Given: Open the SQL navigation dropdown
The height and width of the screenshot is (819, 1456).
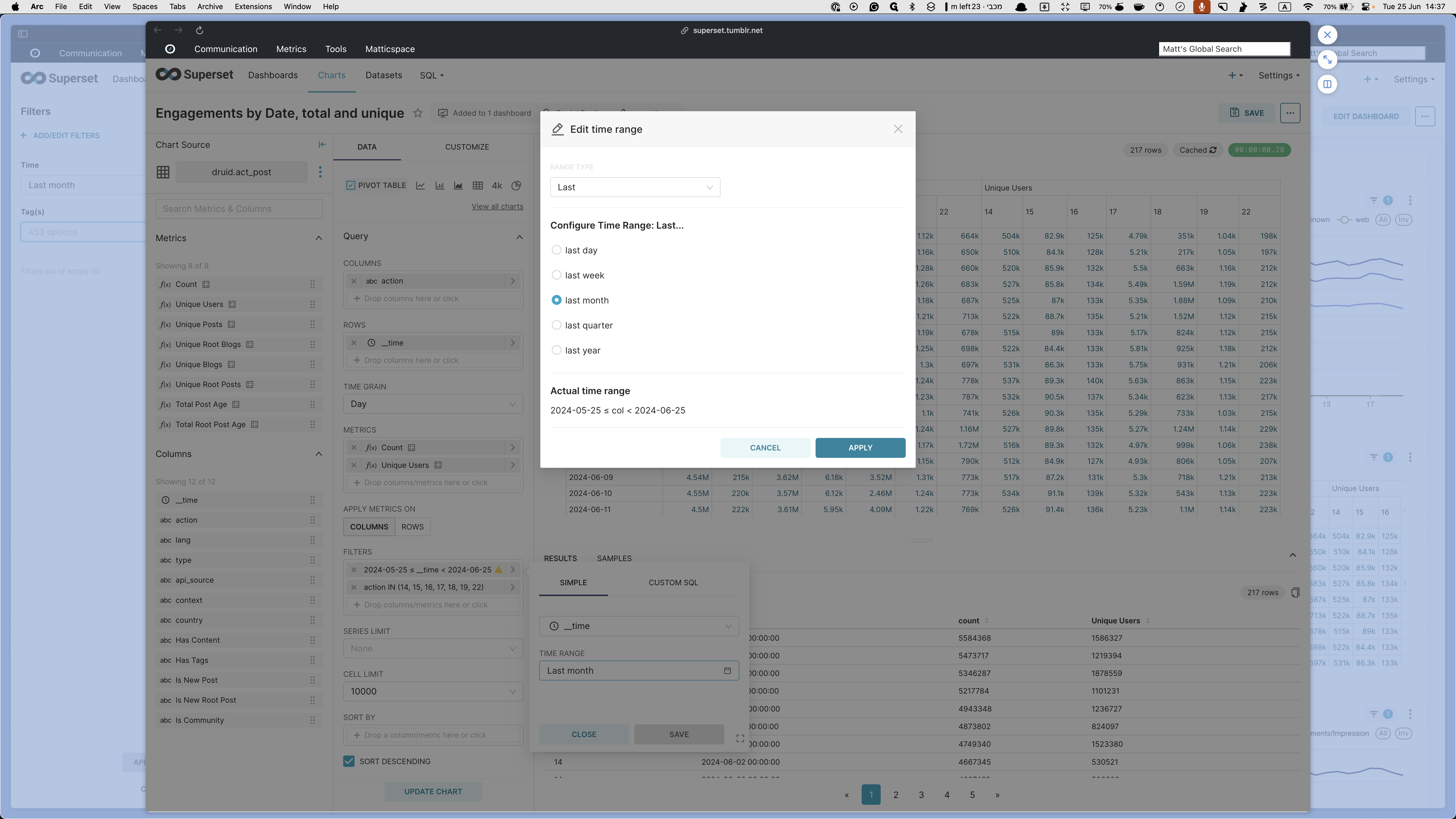Looking at the screenshot, I should pyautogui.click(x=431, y=75).
